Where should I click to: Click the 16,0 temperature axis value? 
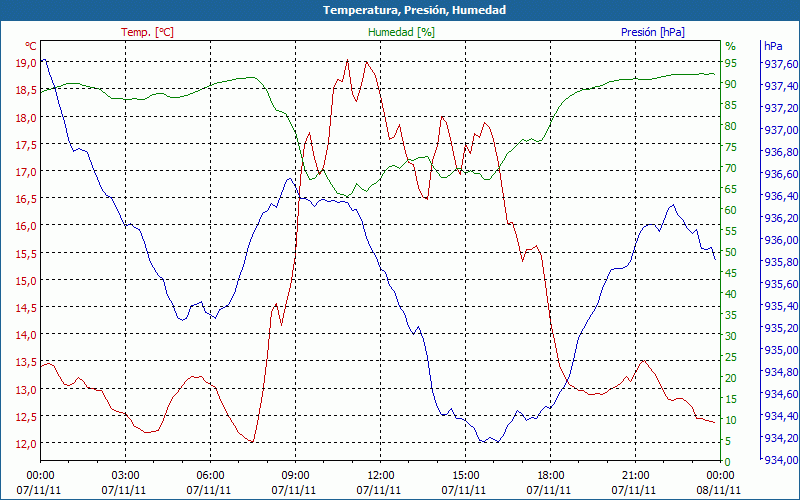[x=27, y=226]
